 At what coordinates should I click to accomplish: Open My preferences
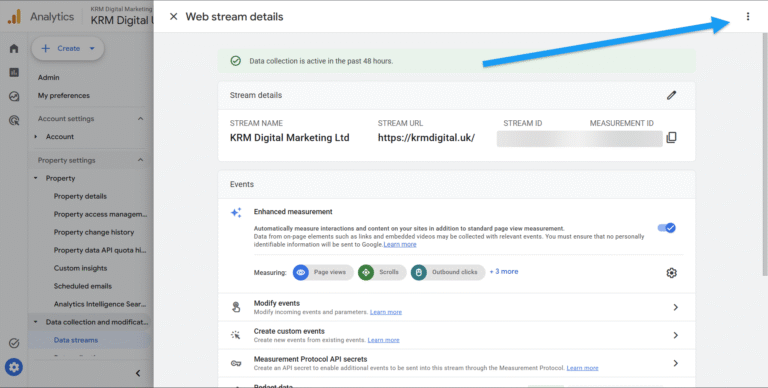[x=64, y=96]
